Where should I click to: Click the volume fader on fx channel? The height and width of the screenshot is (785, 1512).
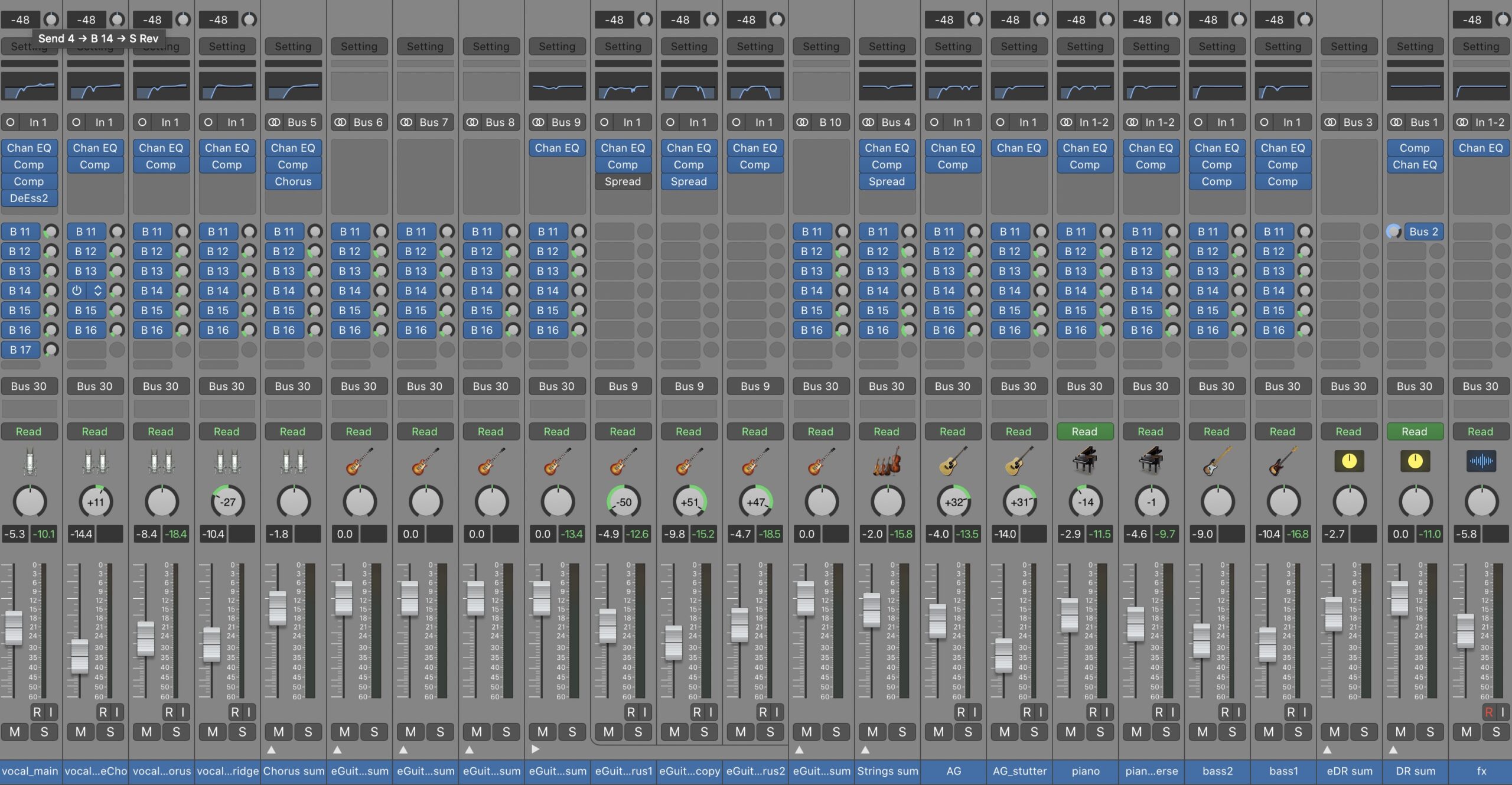(x=1465, y=631)
